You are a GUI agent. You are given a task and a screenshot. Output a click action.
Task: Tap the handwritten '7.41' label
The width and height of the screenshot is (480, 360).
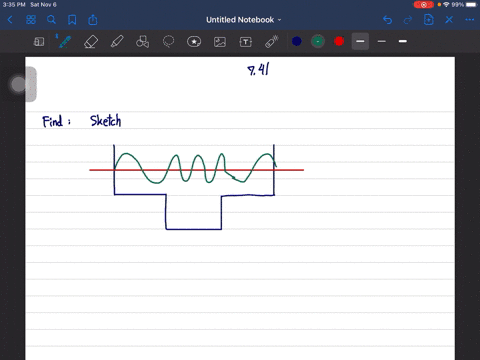259,70
